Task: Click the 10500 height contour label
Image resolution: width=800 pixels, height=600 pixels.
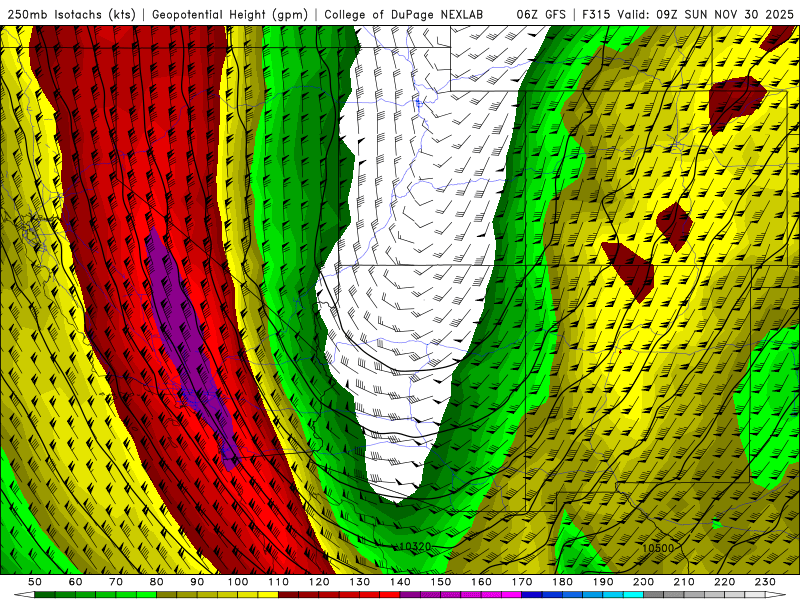Action: click(x=658, y=548)
